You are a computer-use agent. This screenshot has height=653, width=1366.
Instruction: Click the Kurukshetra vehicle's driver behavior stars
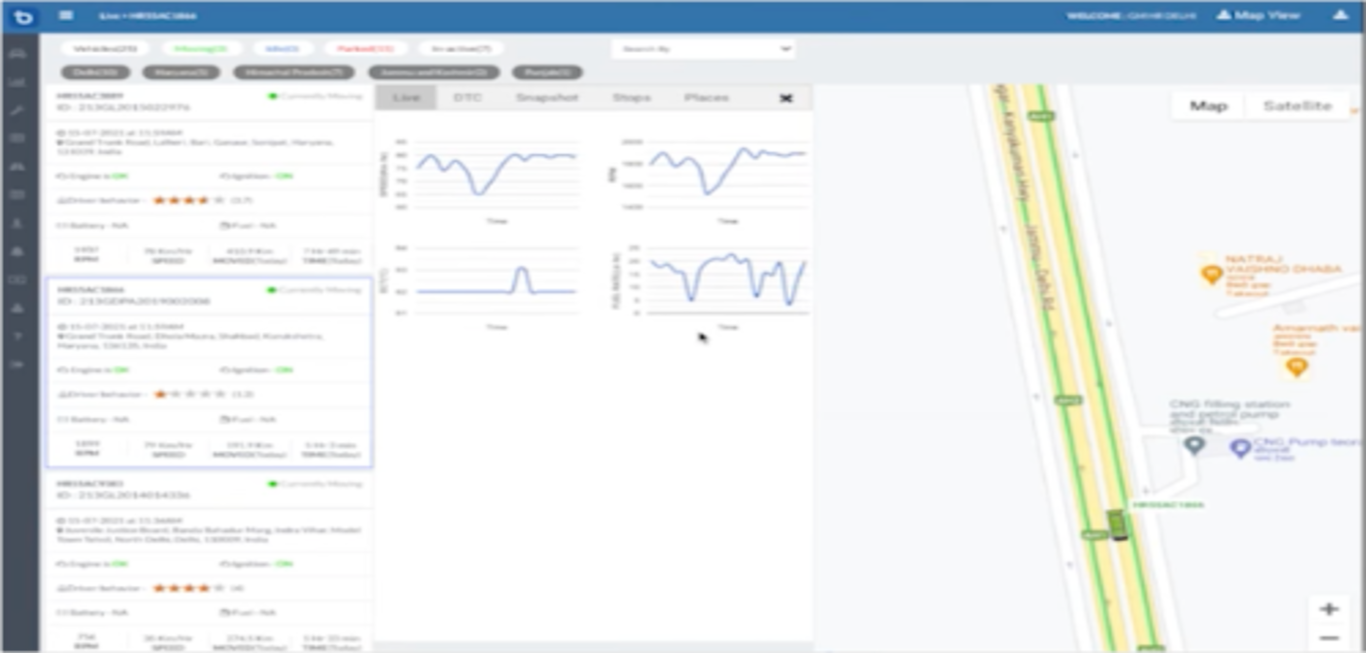pos(189,394)
